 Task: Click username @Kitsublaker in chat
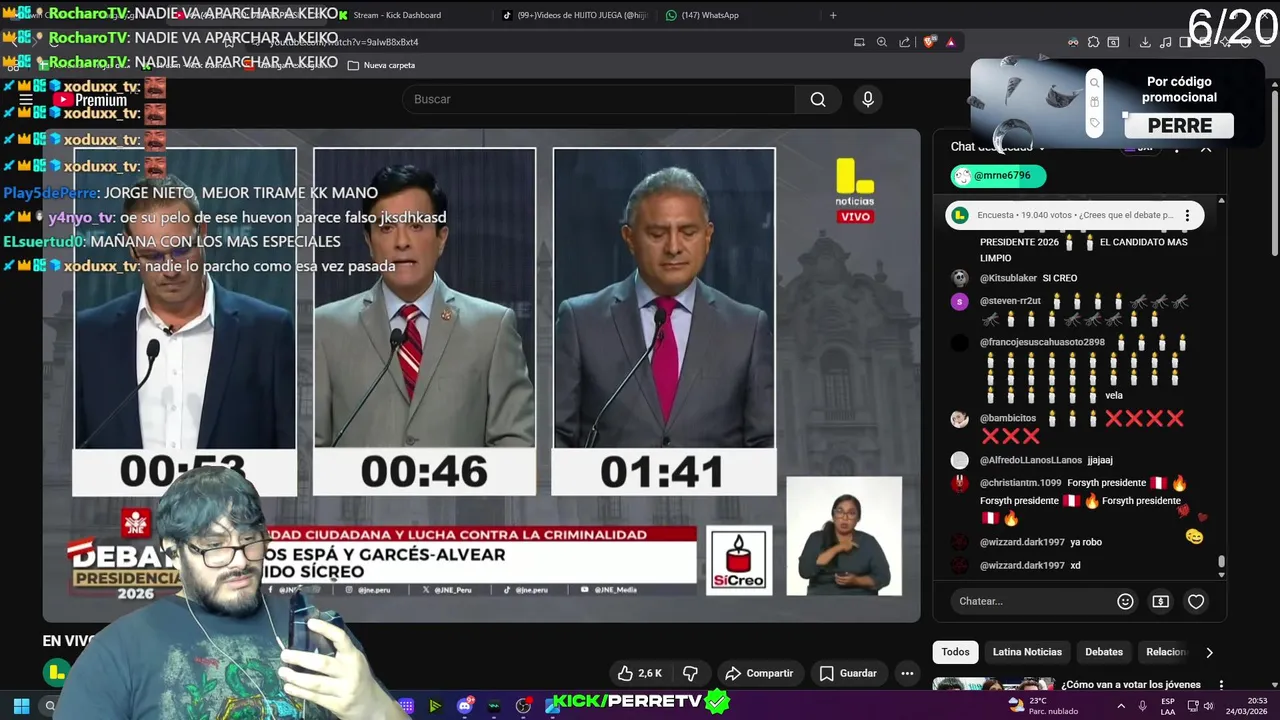(x=1008, y=278)
